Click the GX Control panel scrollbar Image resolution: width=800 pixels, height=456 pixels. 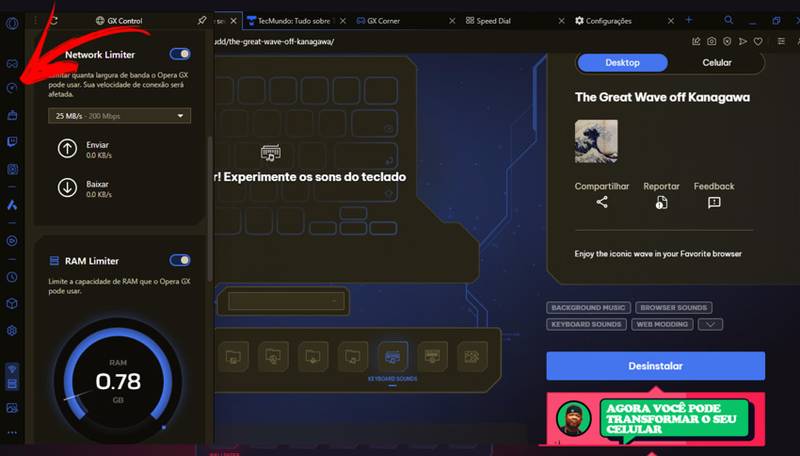210,209
